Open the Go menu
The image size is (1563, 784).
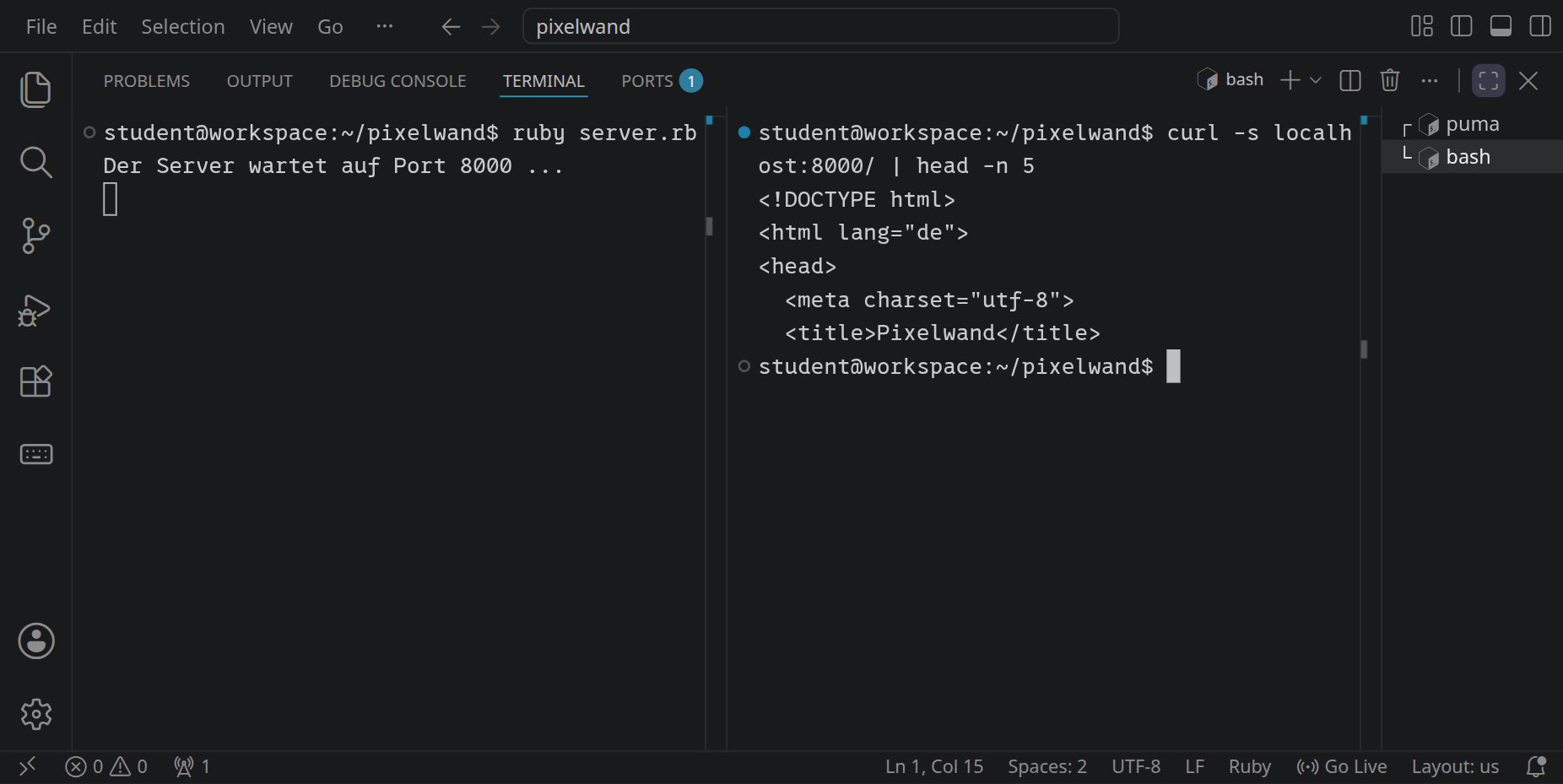[330, 27]
